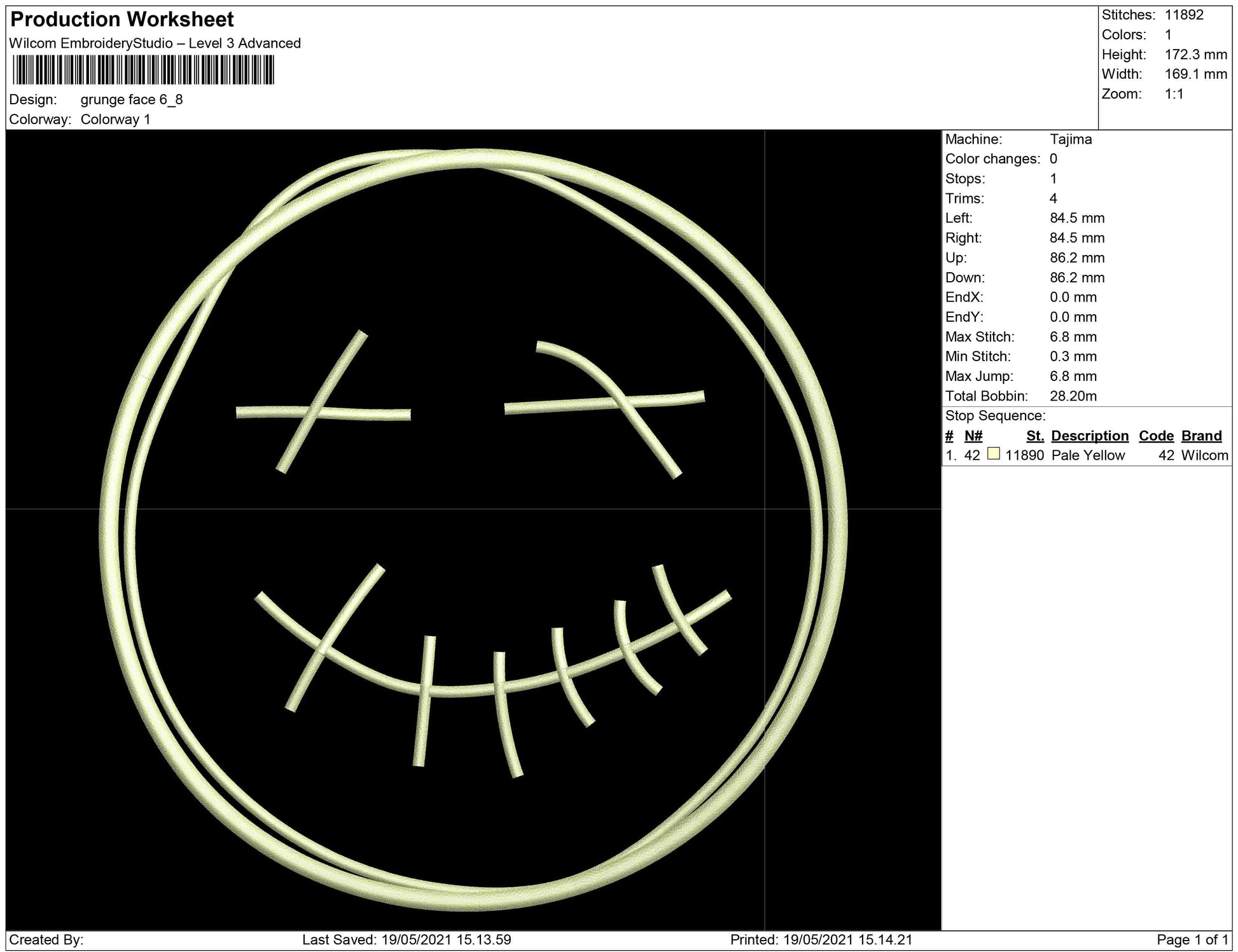Click the left crossed-out eye in the design
The width and height of the screenshot is (1238, 952).
(x=323, y=407)
